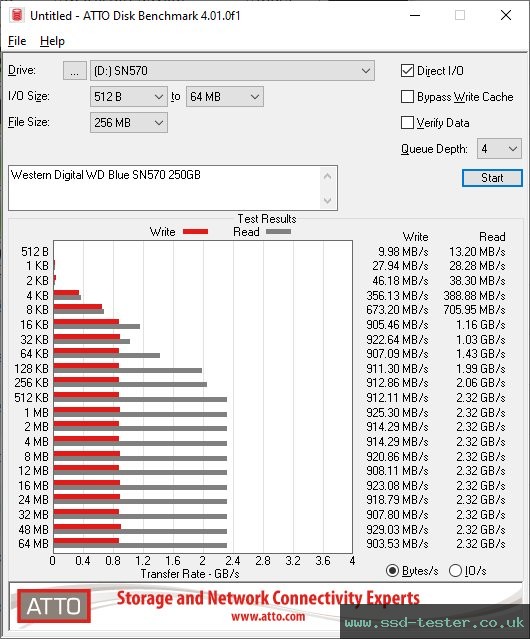Screen dimensions: 530x639
Task: Enable Bypass Write Cache checkbox
Action: [407, 97]
